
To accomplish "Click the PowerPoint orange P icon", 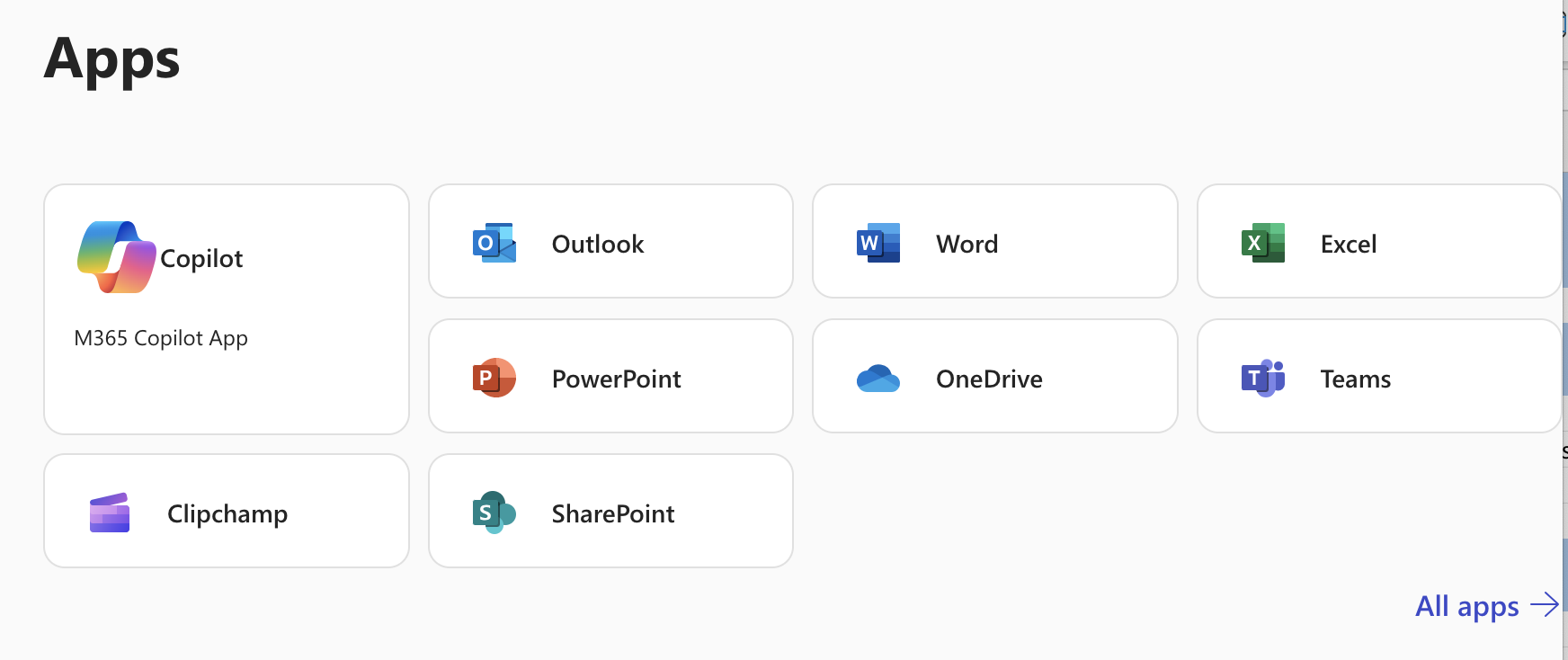I will pos(494,378).
